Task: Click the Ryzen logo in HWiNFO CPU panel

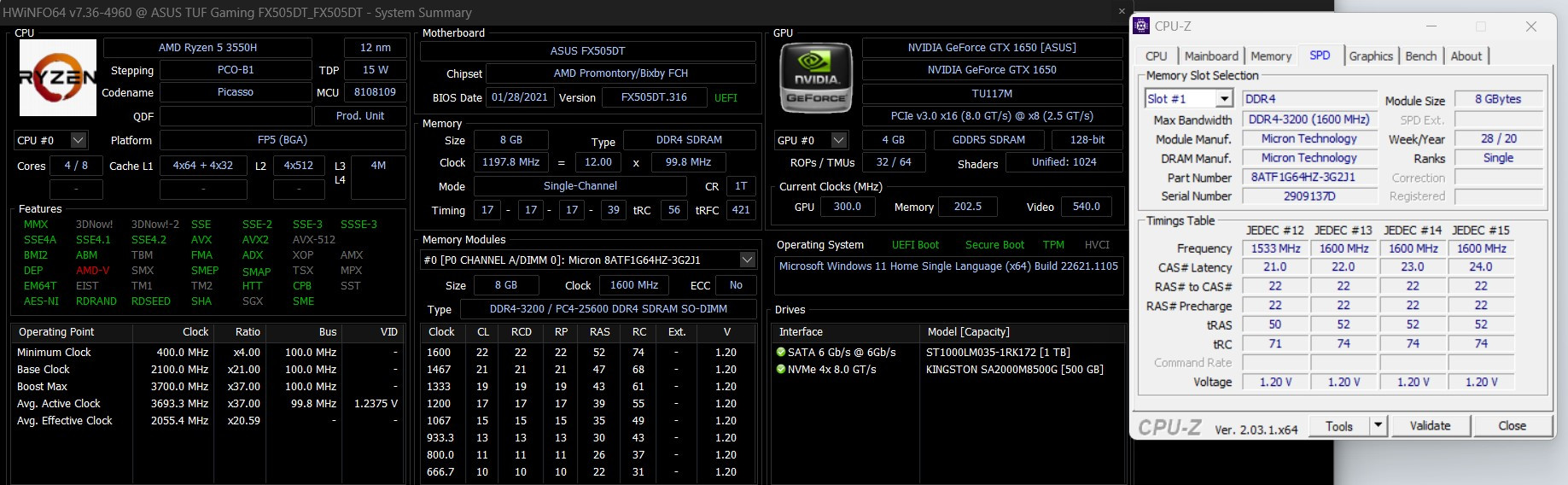Action: 58,78
